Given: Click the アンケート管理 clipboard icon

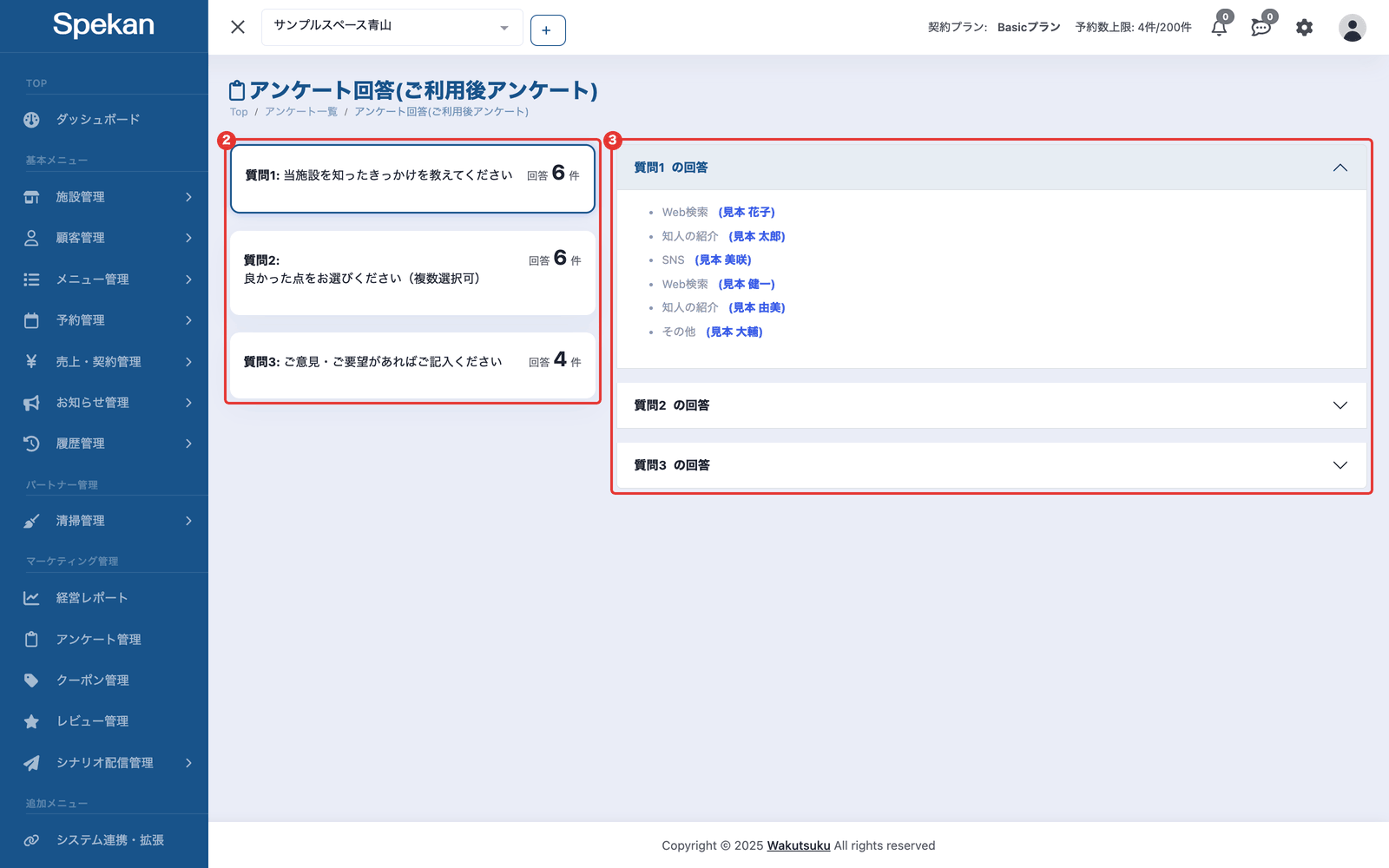Looking at the screenshot, I should click(31, 640).
